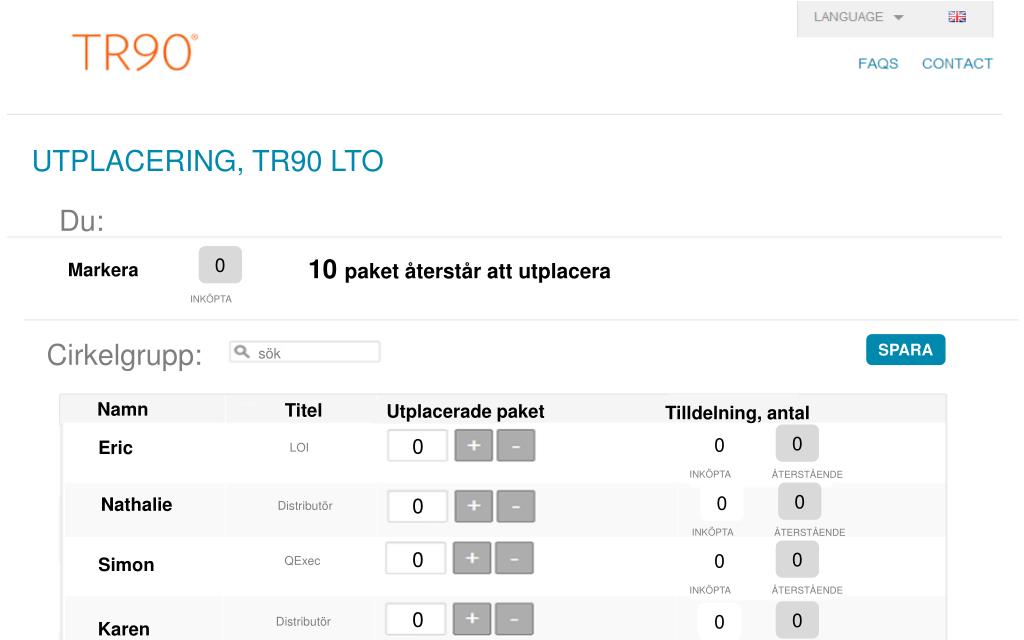Click Simon's placed packages number field
Image resolution: width=1024 pixels, height=640 pixels.
point(416,558)
